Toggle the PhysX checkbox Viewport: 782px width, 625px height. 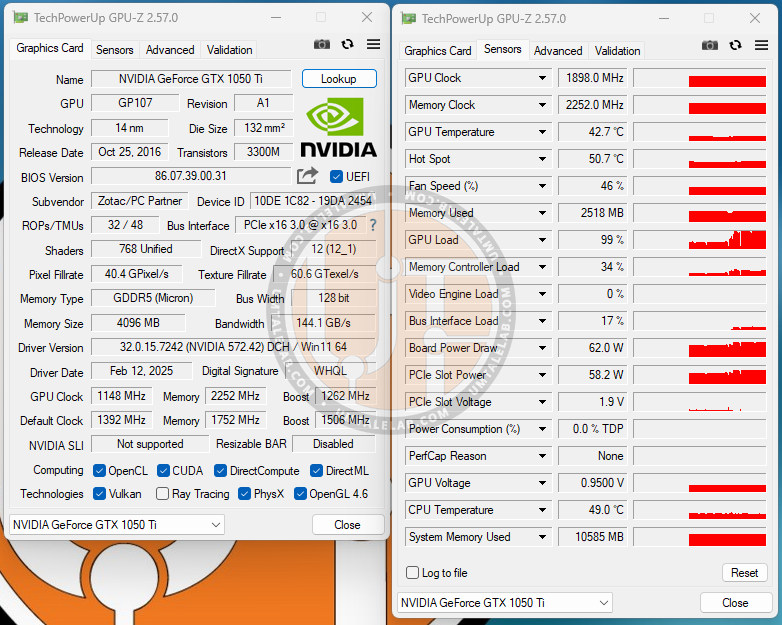pyautogui.click(x=244, y=494)
